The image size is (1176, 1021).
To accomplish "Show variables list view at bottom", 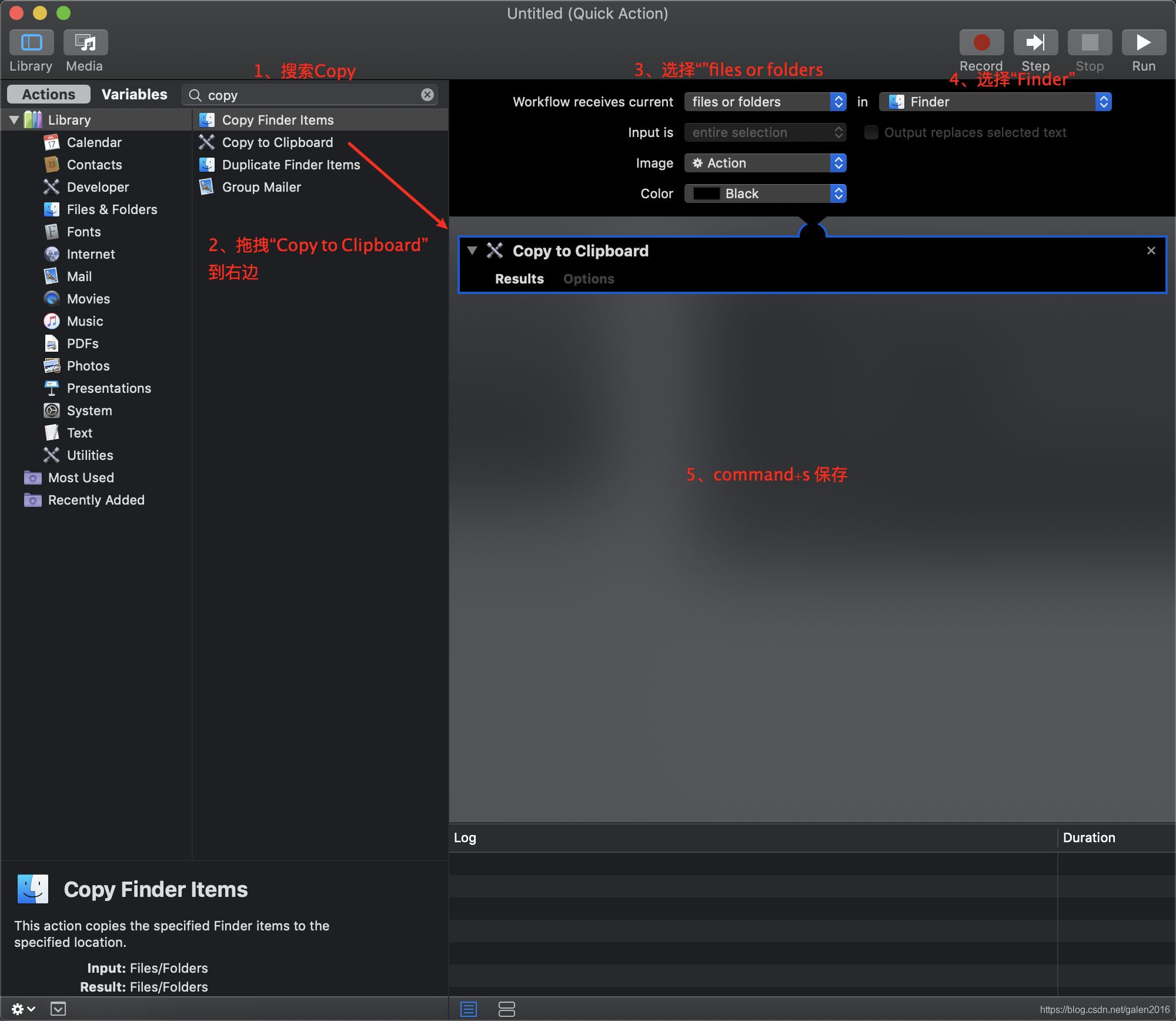I will point(506,1009).
